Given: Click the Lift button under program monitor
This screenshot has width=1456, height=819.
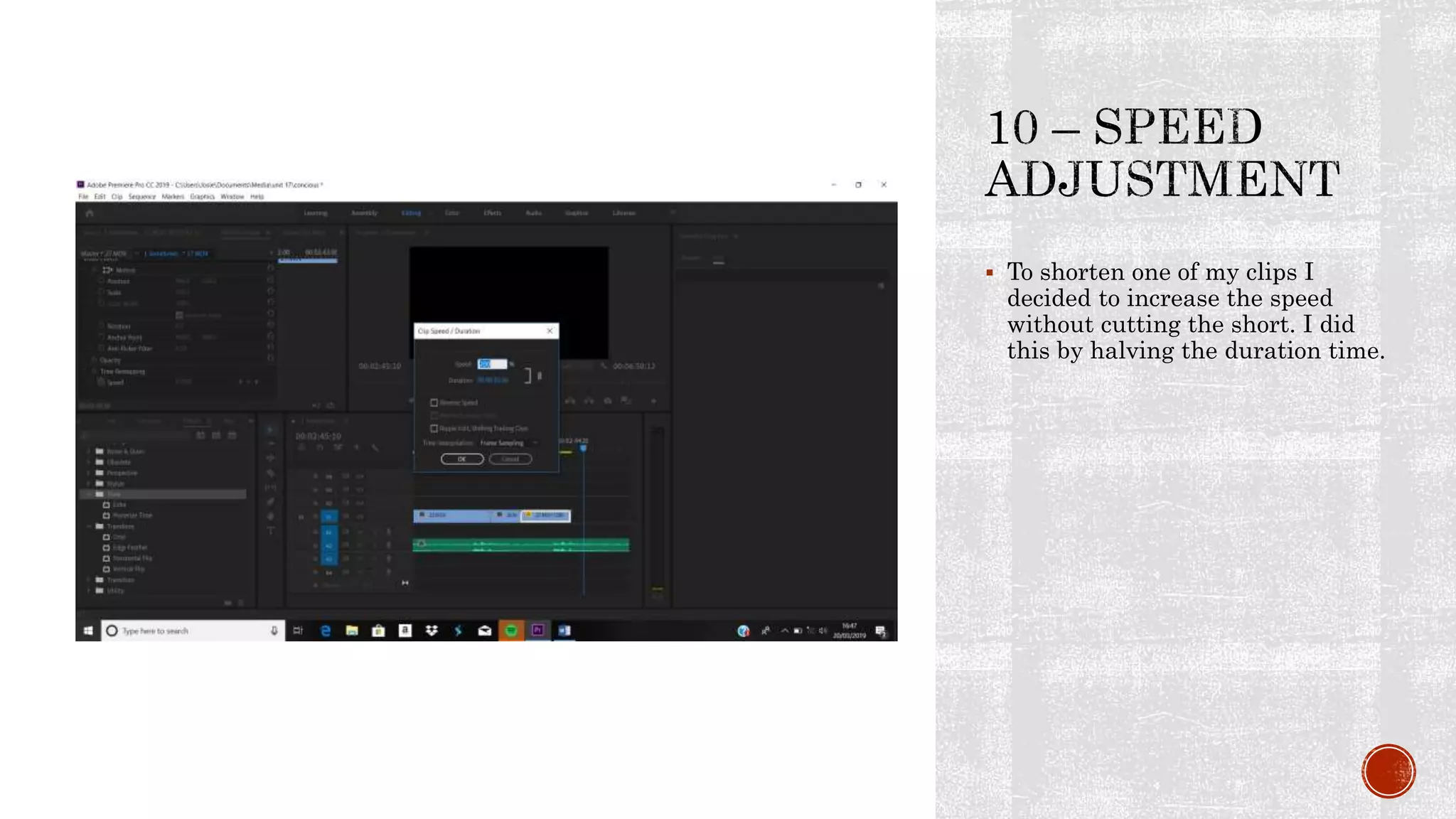Looking at the screenshot, I should coord(570,401).
